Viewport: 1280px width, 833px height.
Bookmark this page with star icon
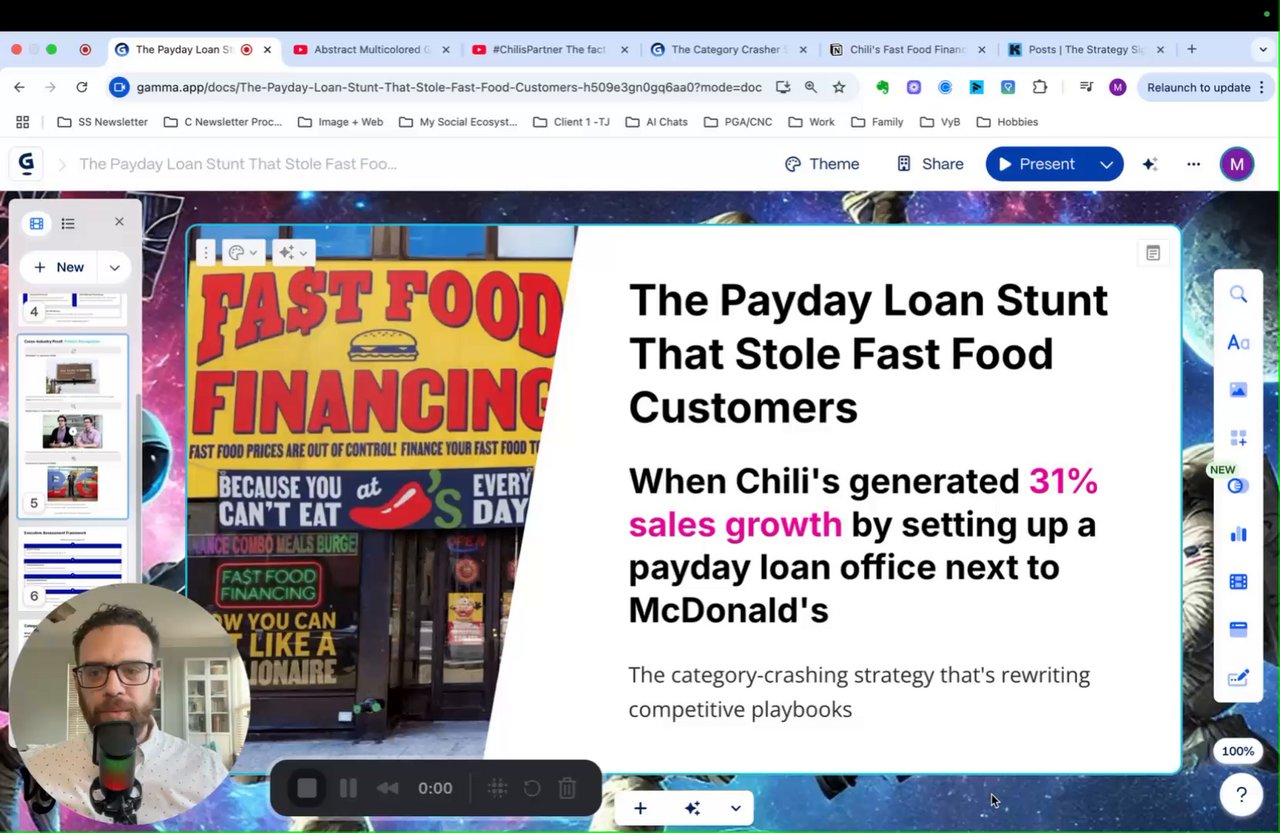pyautogui.click(x=839, y=87)
